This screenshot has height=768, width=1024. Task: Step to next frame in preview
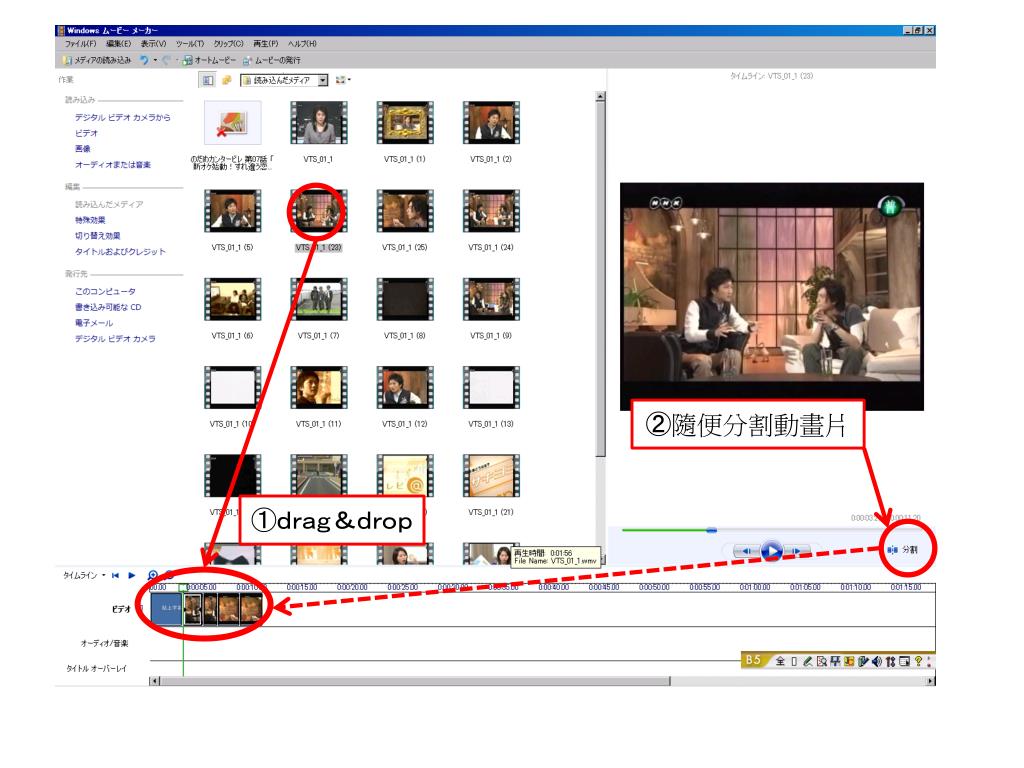click(x=797, y=552)
